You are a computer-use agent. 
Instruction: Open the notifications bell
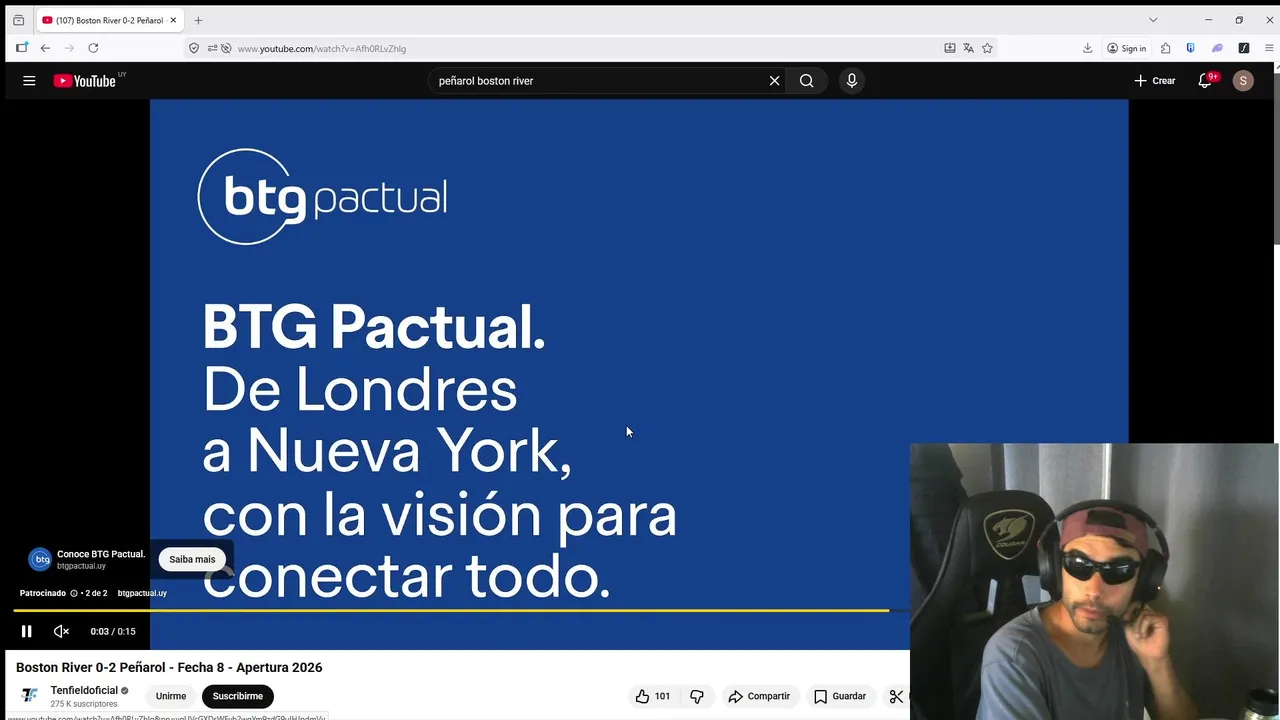tap(1205, 81)
